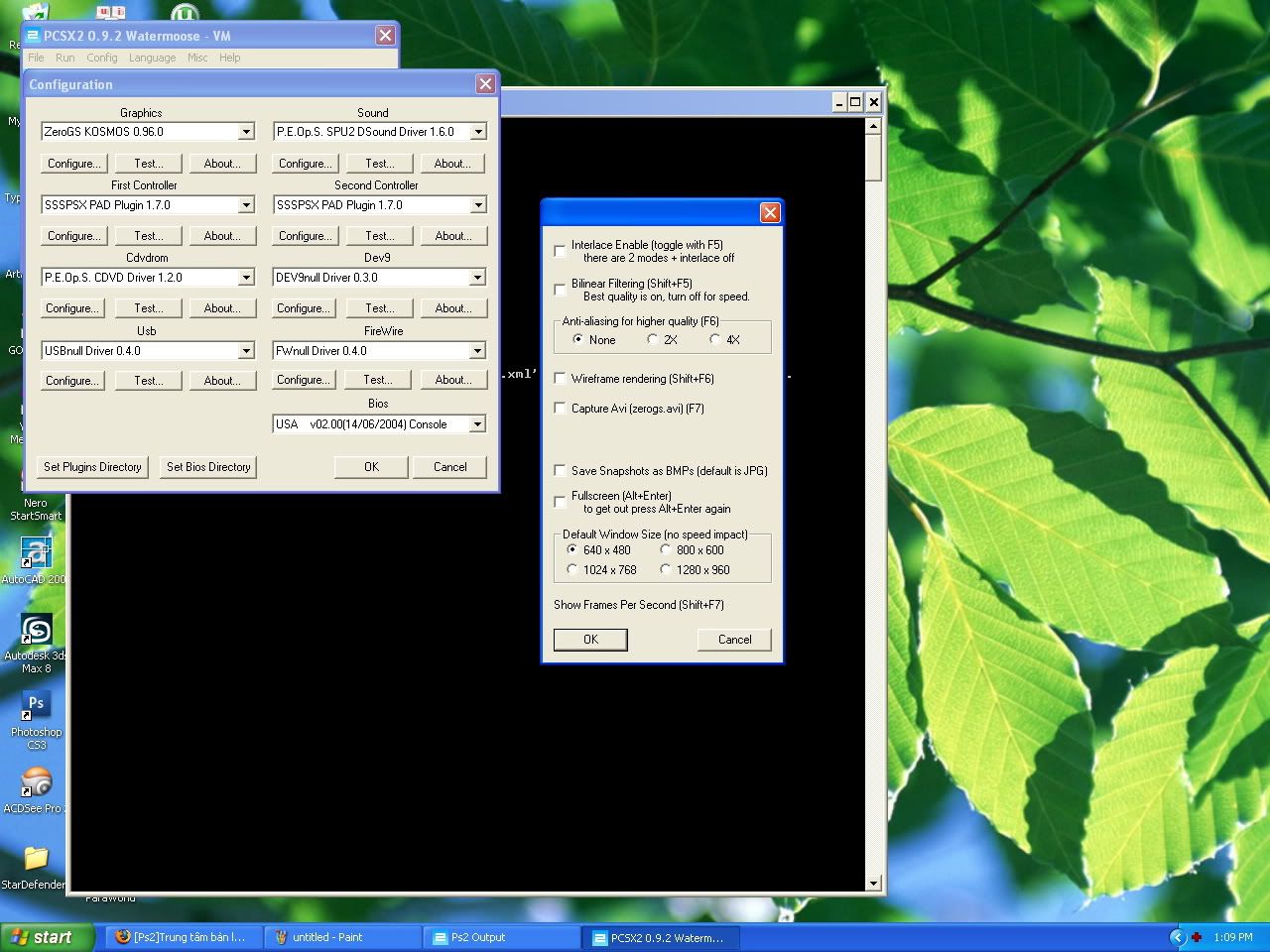Click OK in the Configuration window
1270x952 pixels.
tap(371, 467)
